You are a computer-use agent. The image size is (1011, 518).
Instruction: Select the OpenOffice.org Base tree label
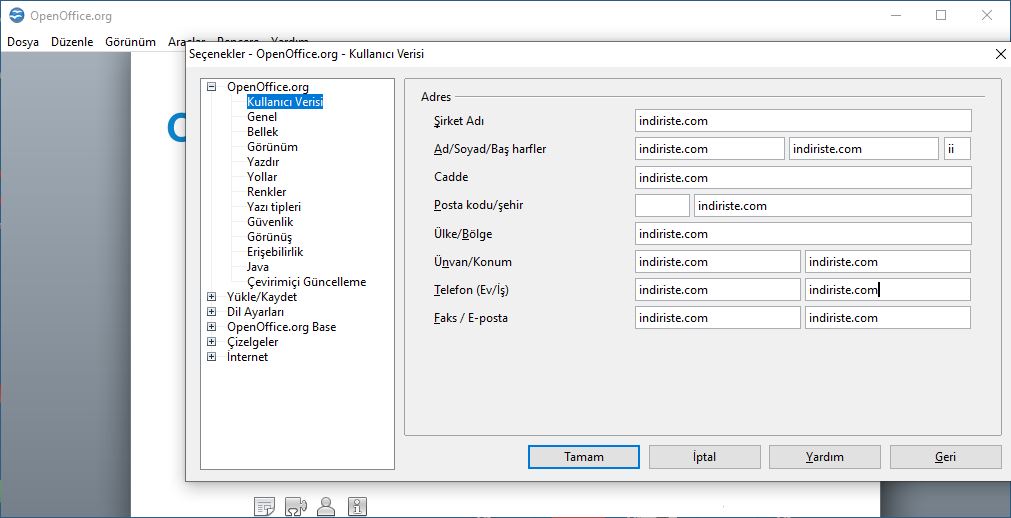coord(281,327)
